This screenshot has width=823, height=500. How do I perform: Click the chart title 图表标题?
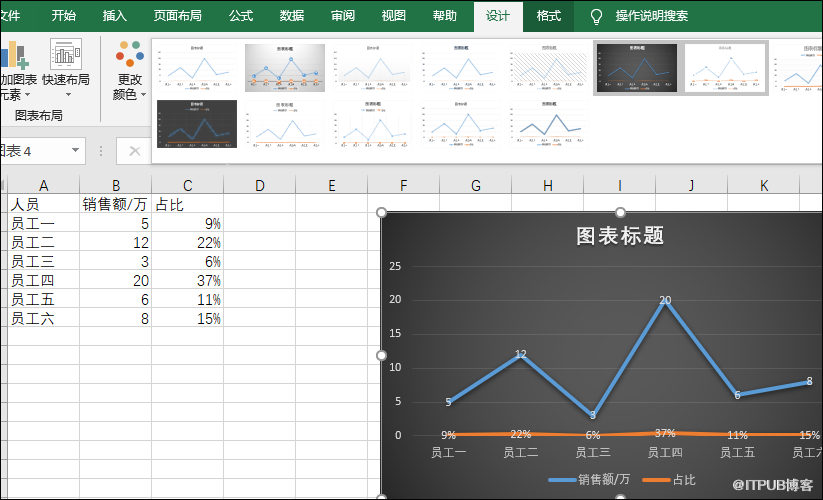click(x=620, y=236)
